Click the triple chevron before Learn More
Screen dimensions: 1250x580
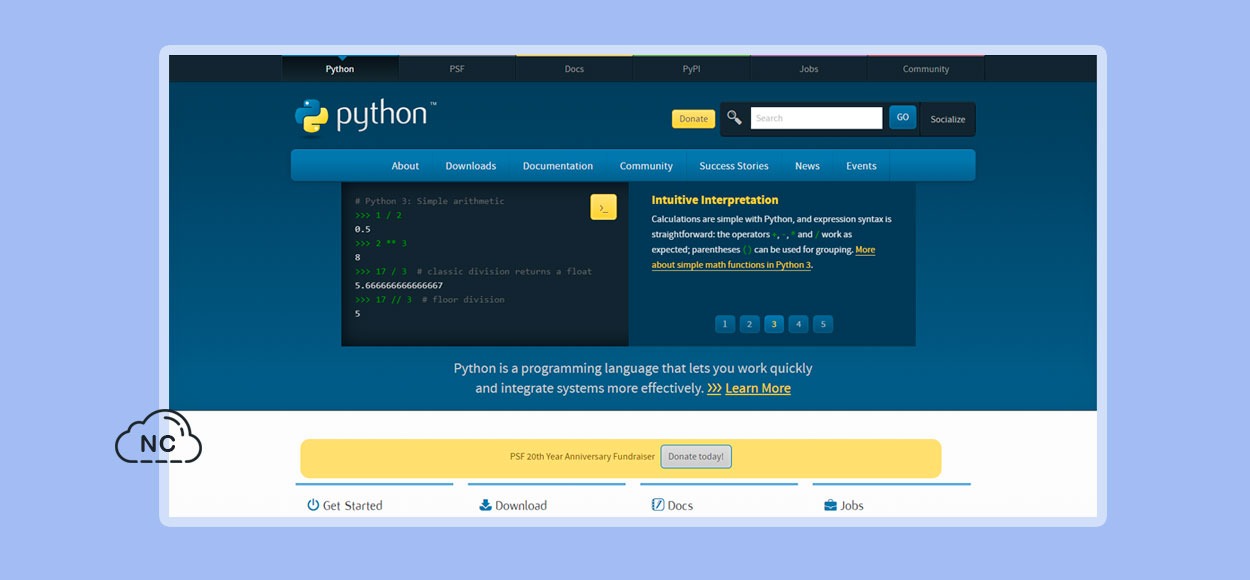714,388
